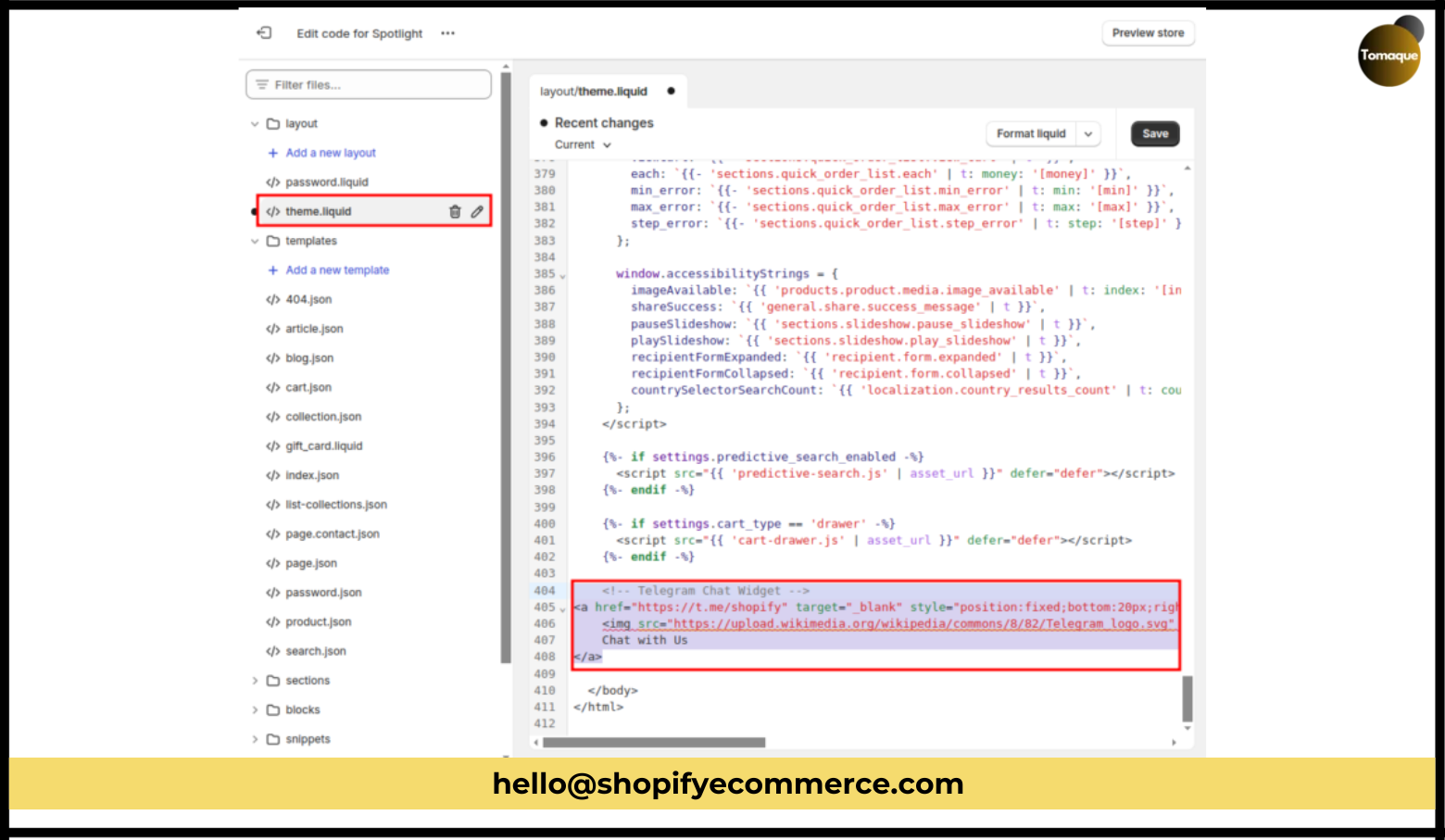This screenshot has width=1445, height=840.
Task: Click the Recent changes heading
Action: 604,122
